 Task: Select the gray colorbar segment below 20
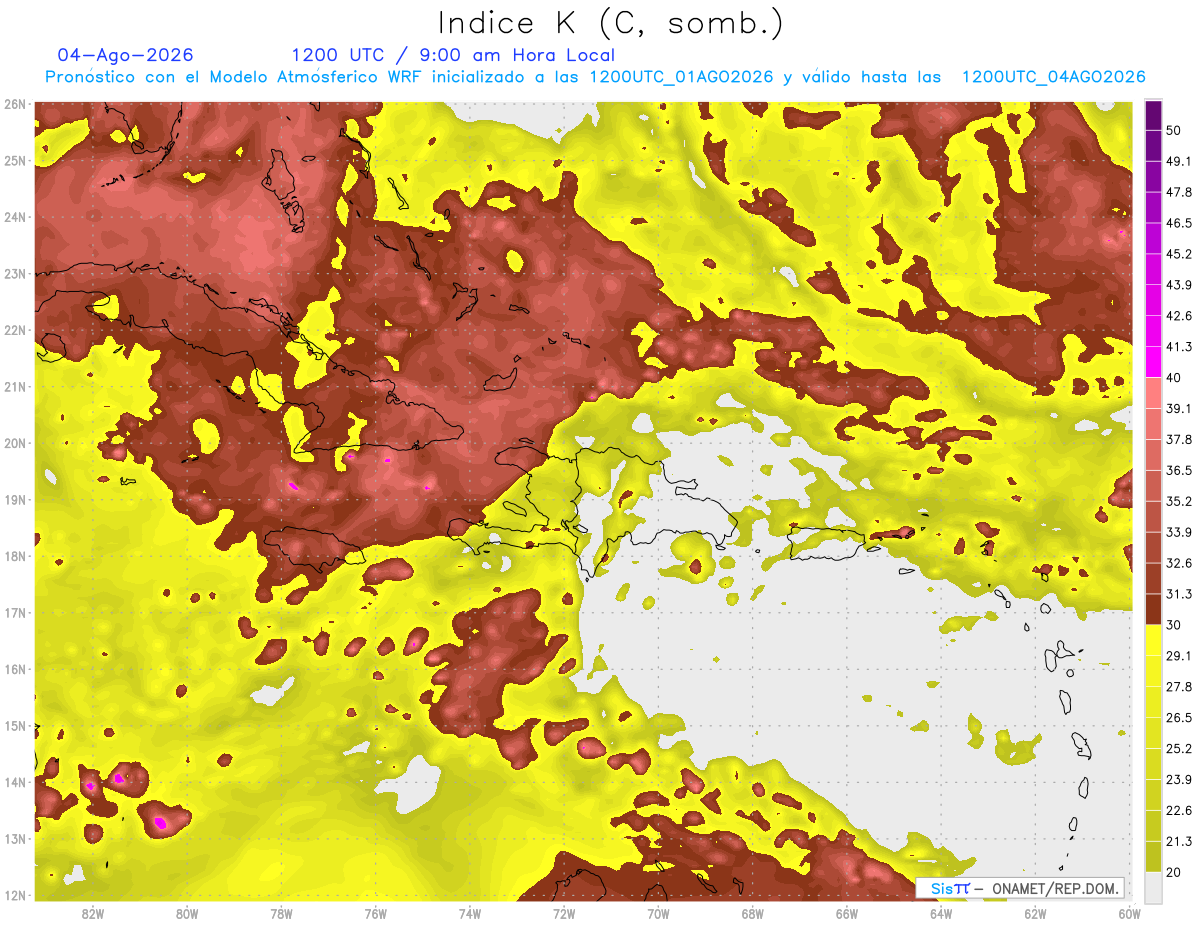1153,886
